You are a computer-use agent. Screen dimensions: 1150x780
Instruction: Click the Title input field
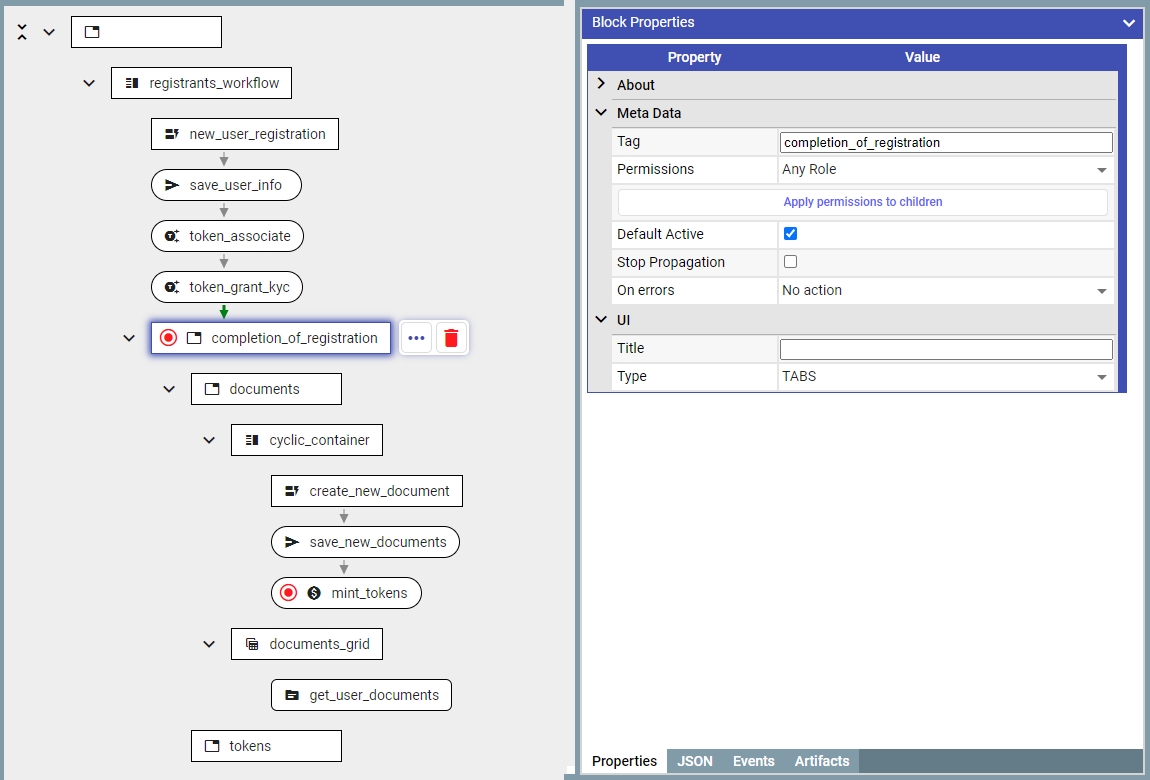945,349
